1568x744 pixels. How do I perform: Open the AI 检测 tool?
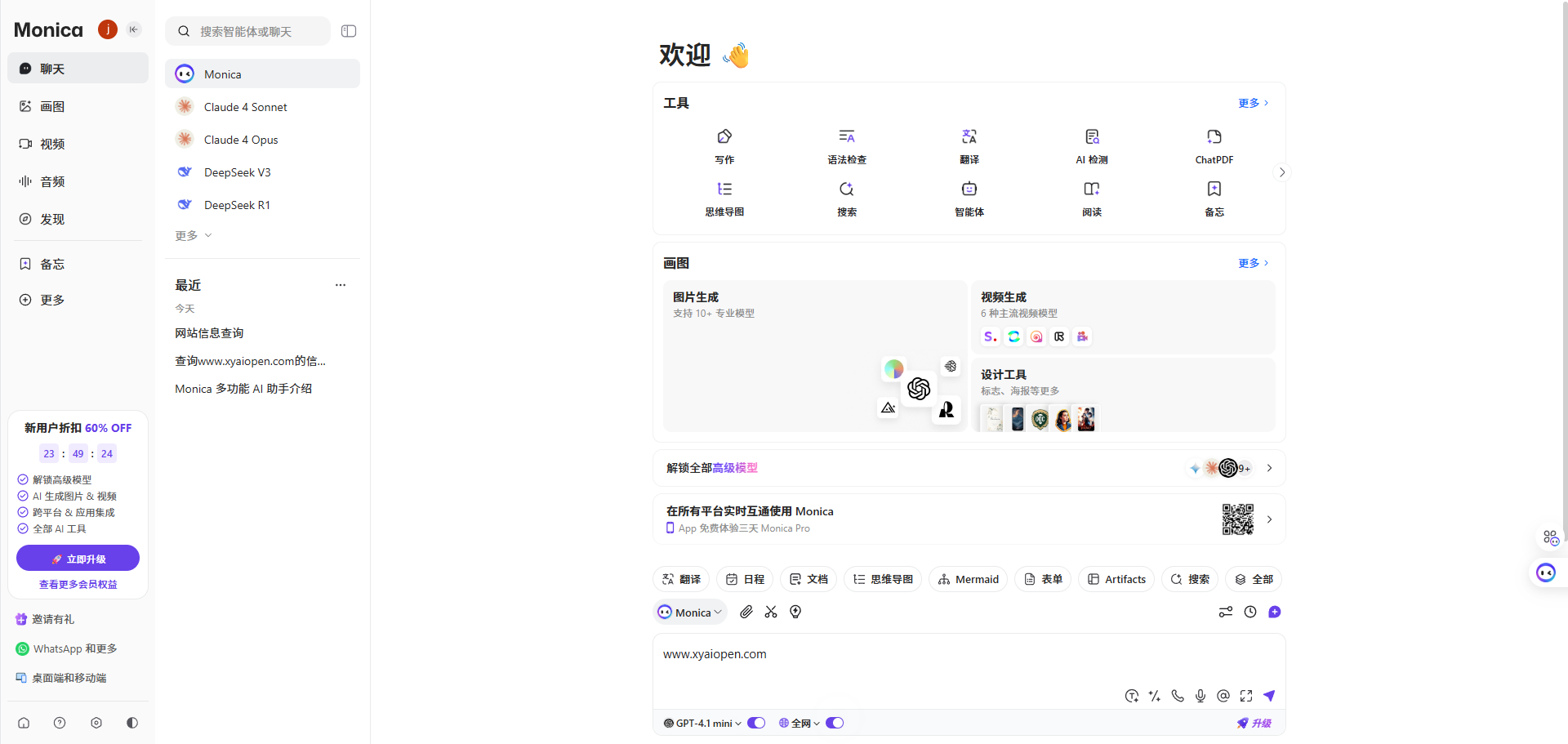coord(1092,146)
